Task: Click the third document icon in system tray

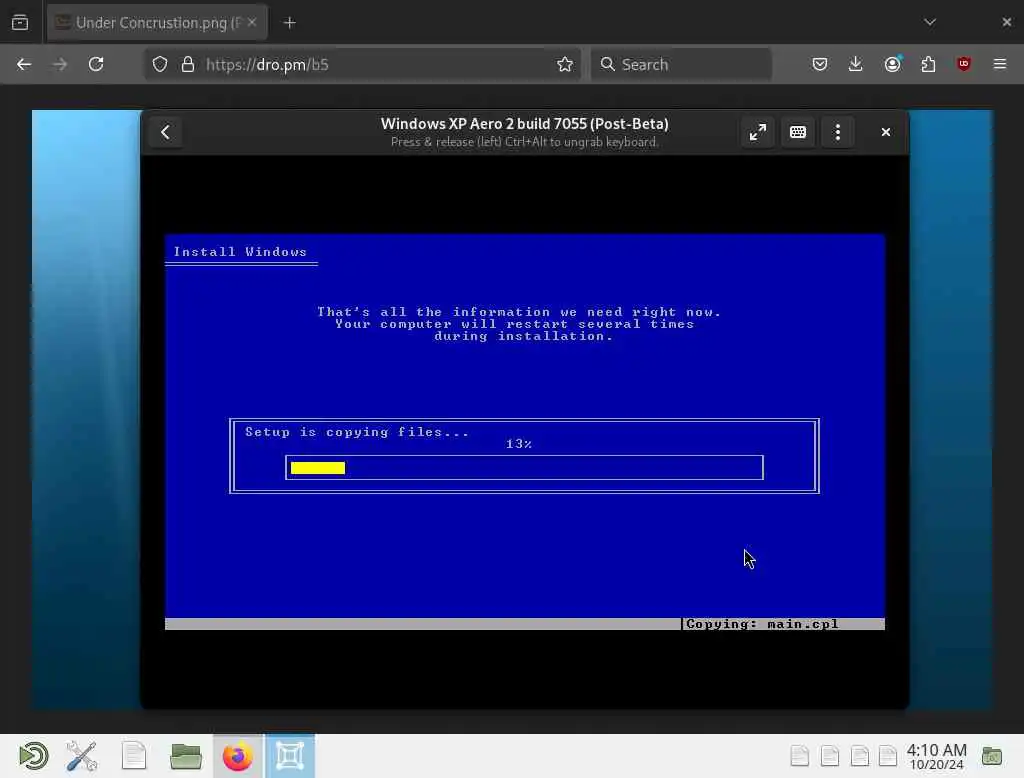Action: pyautogui.click(x=859, y=756)
